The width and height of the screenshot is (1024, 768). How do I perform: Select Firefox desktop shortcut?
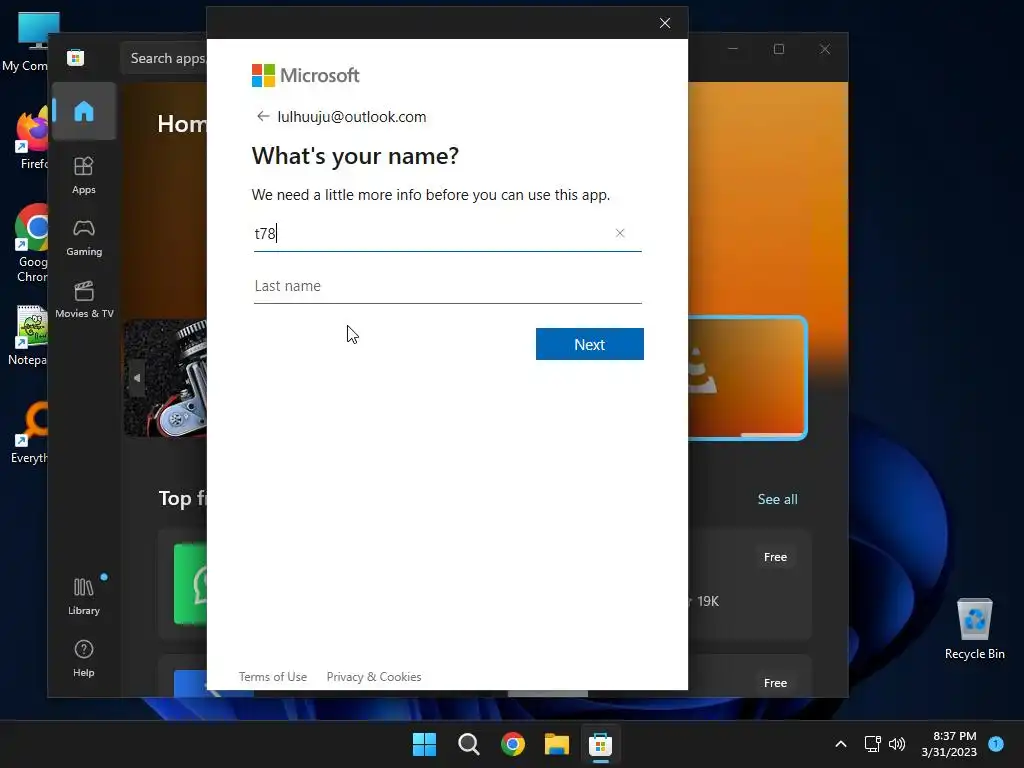31,138
